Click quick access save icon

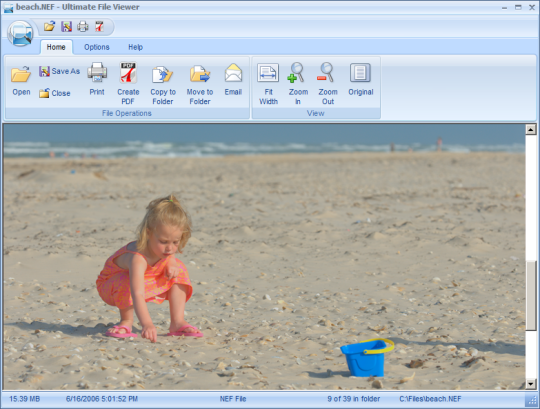coord(66,27)
